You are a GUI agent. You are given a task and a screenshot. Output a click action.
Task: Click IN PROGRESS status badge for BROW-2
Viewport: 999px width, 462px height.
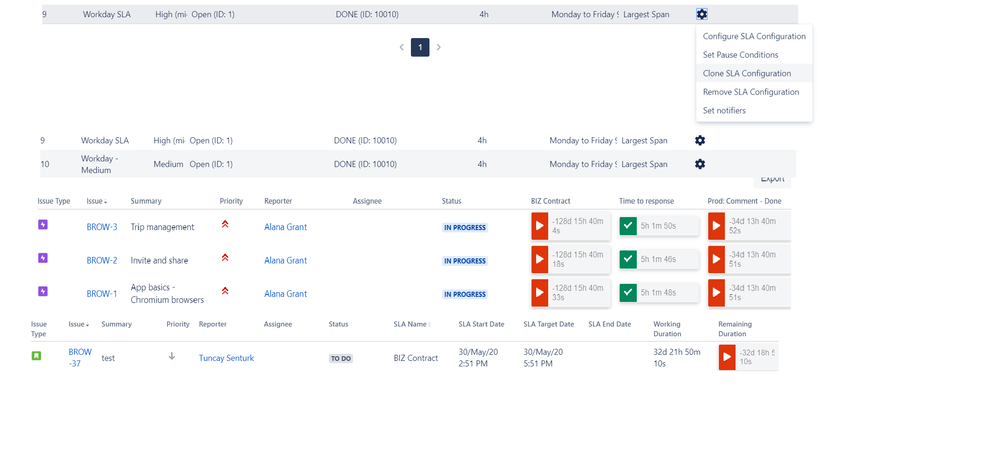(464, 261)
